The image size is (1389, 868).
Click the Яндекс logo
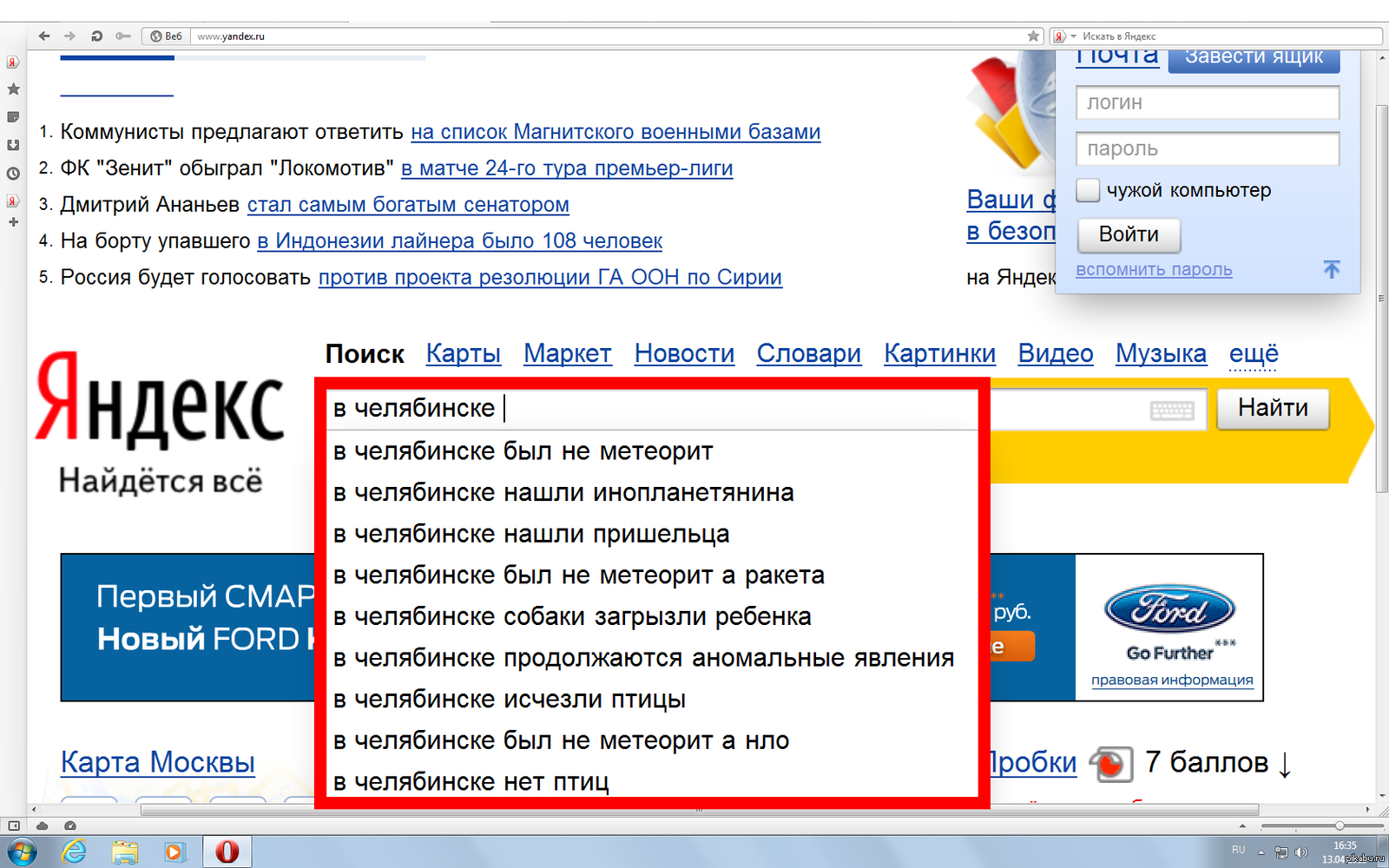160,400
